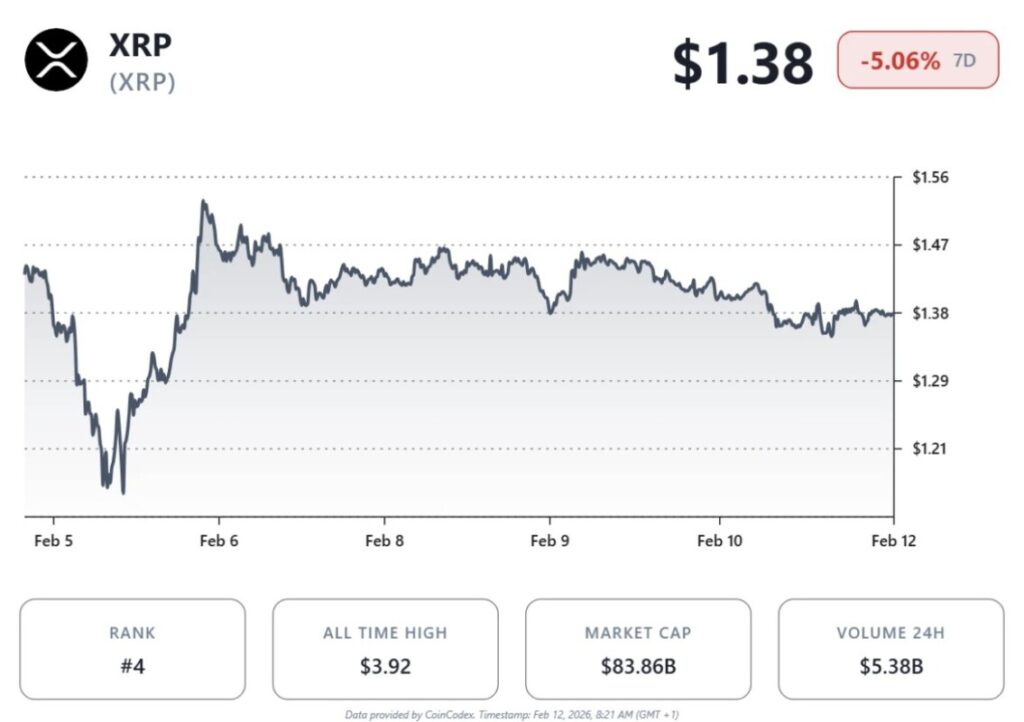Click the CoinCodex data attribution text
Screen dimensions: 1024x722
(512, 714)
